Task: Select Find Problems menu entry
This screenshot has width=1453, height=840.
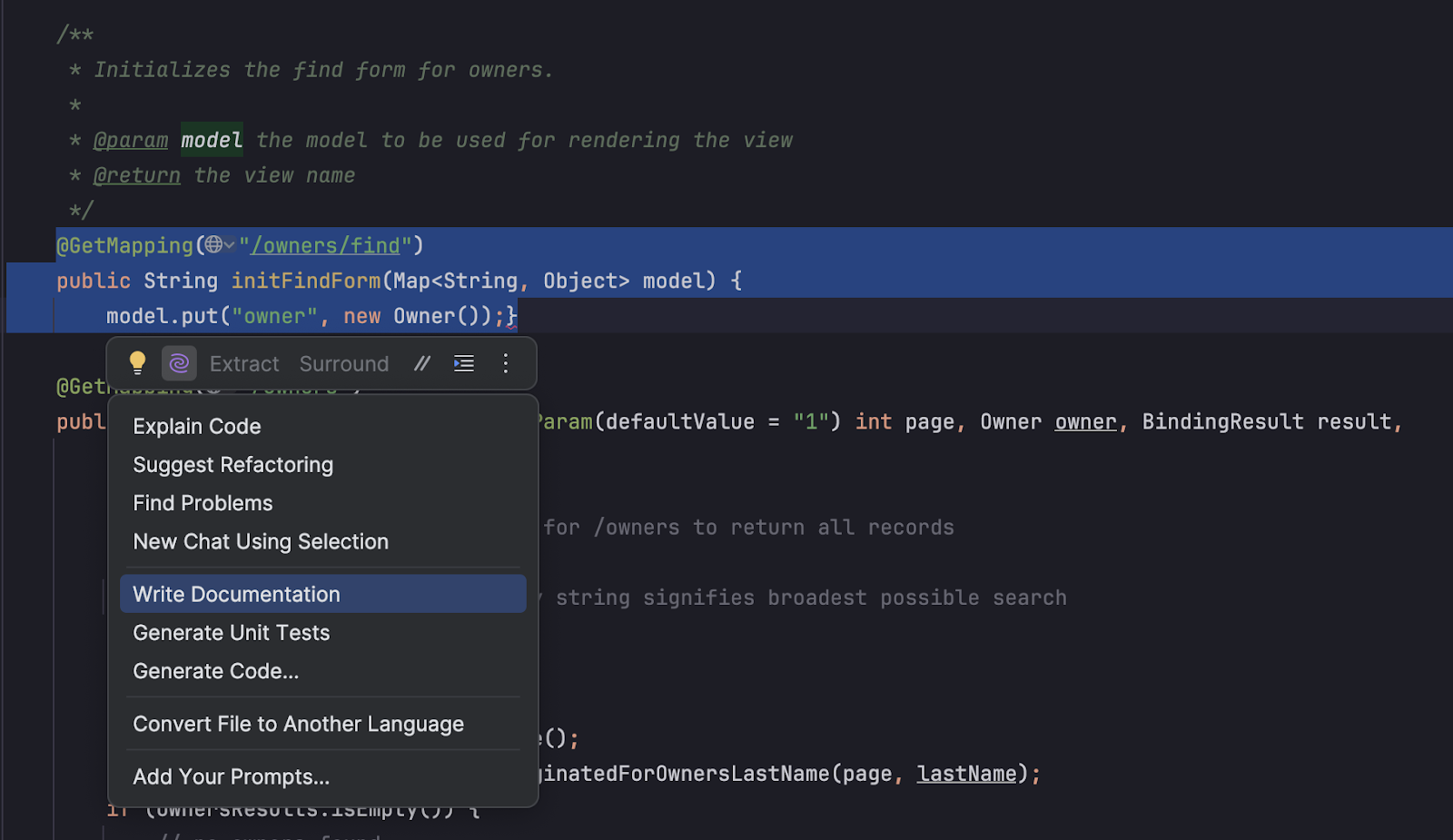Action: point(322,503)
